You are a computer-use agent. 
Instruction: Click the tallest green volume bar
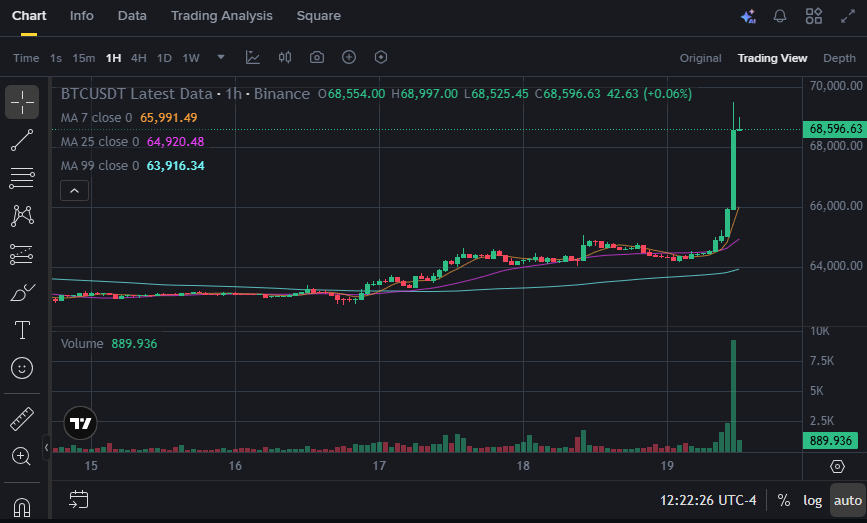734,396
